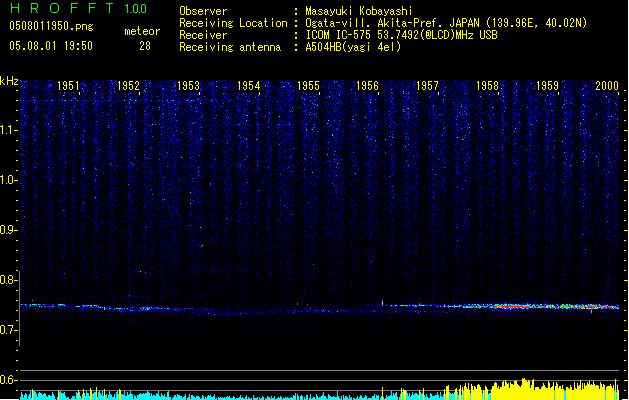Screen dimensions: 629x400
Task: Click the 1957 time marker
Action: (428, 86)
